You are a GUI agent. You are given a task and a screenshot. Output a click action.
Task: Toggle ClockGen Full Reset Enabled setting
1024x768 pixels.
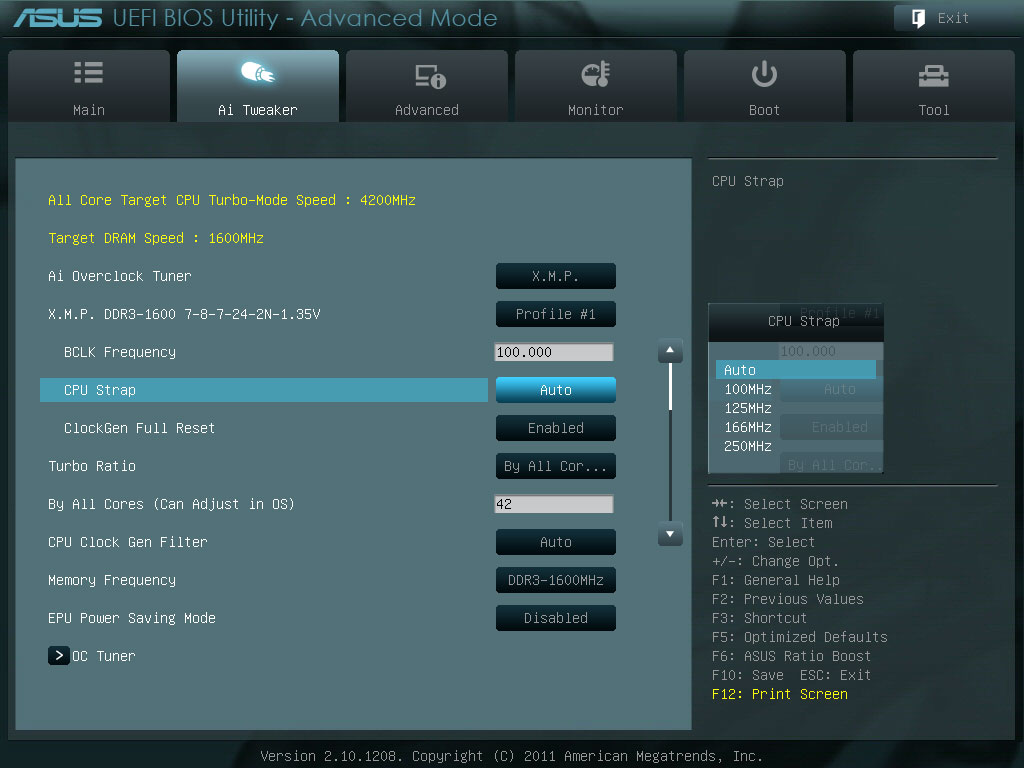coord(555,428)
